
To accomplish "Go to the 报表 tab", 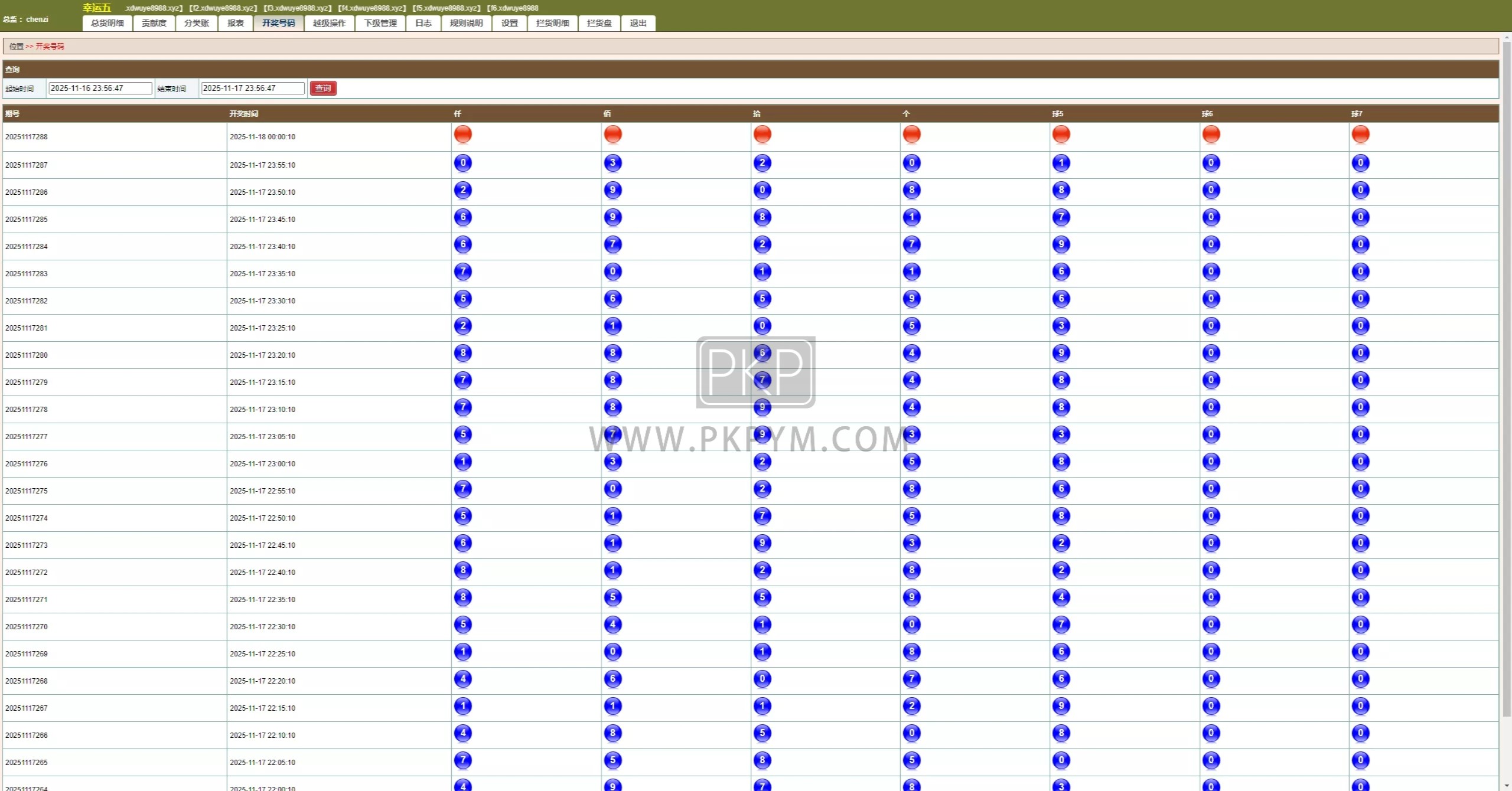I will pos(236,23).
